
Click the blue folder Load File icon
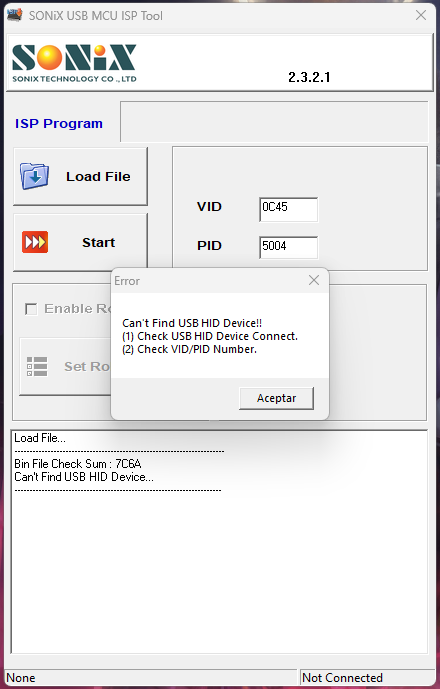coord(34,176)
